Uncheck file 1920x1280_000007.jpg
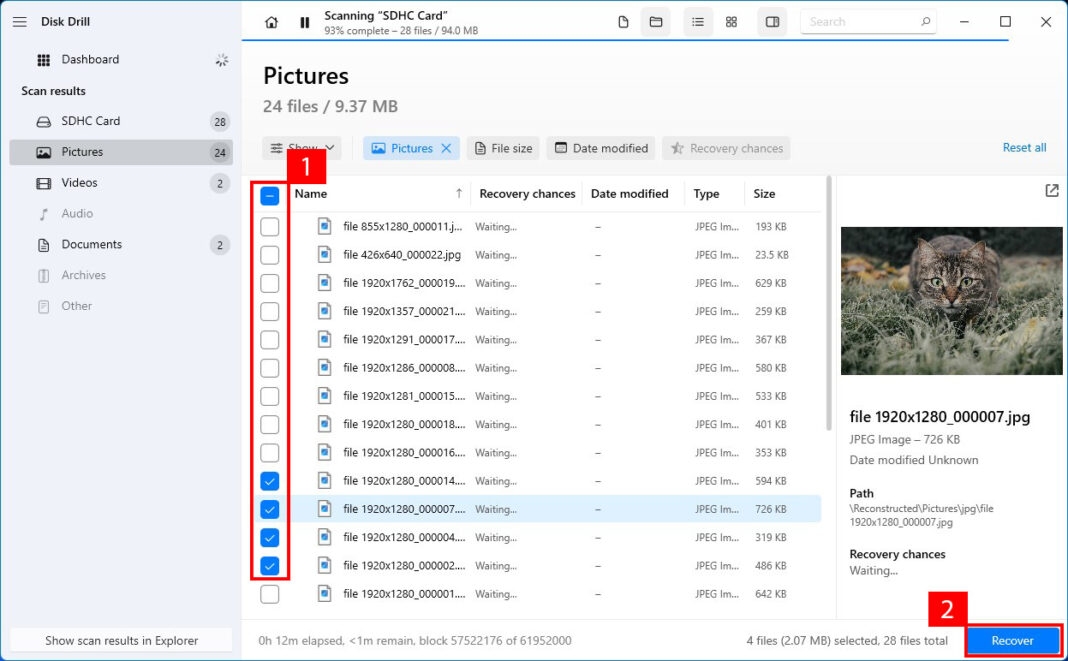 point(269,509)
